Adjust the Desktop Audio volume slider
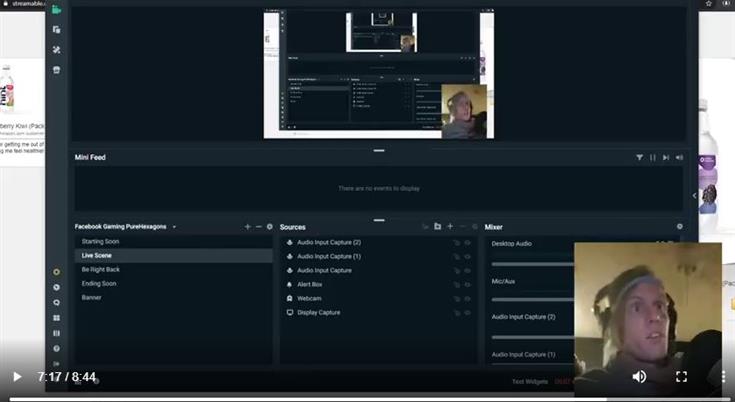 (x=532, y=264)
